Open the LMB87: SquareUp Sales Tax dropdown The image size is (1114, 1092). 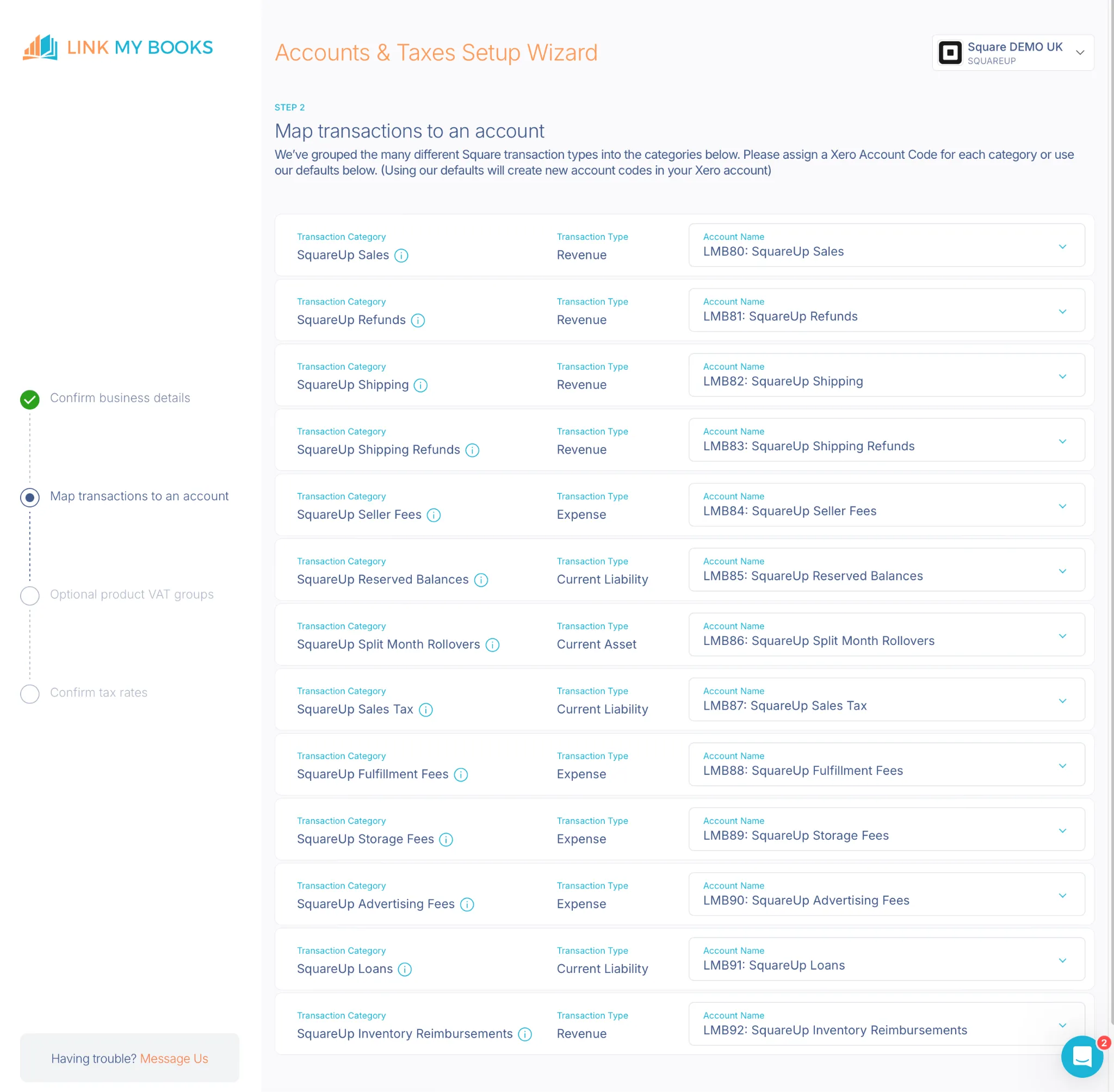coord(886,699)
